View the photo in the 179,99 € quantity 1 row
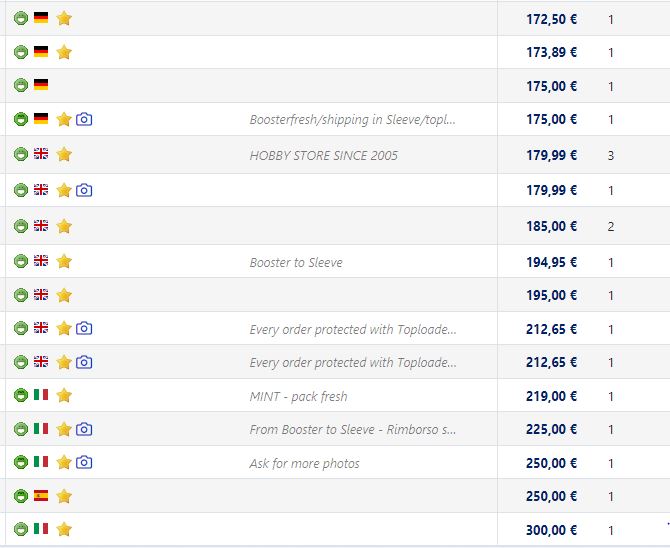Viewport: 670px width, 548px height. point(84,190)
